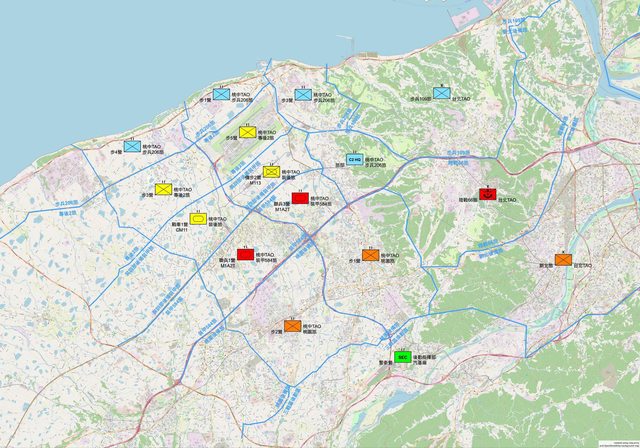The height and width of the screenshot is (448, 640).
Task: Select the orange 步1營 infantry marker
Action: (x=371, y=255)
